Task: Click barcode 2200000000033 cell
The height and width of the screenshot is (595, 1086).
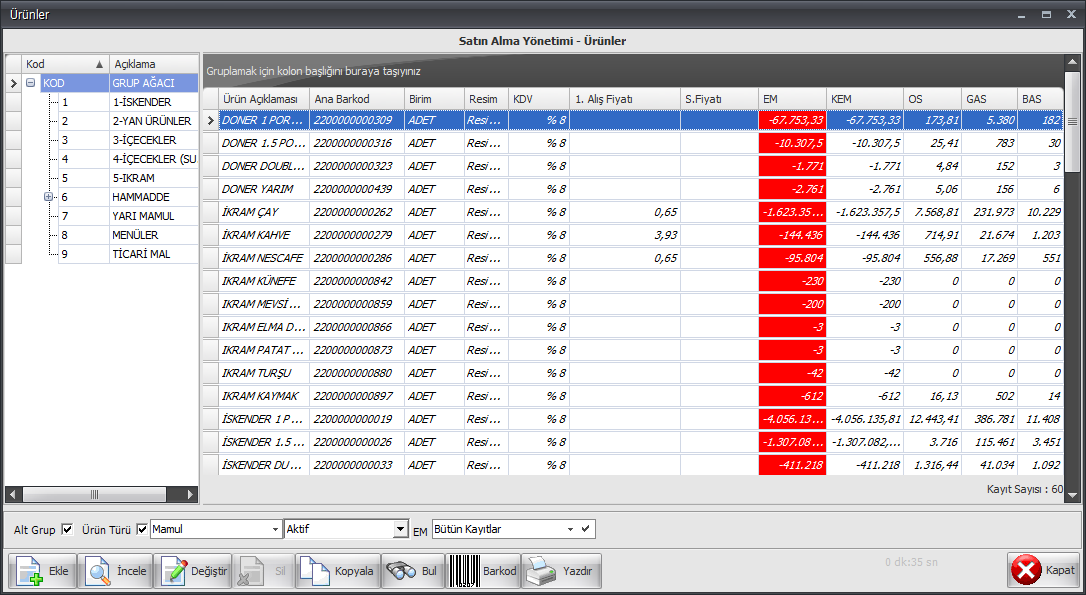Action: coord(357,465)
